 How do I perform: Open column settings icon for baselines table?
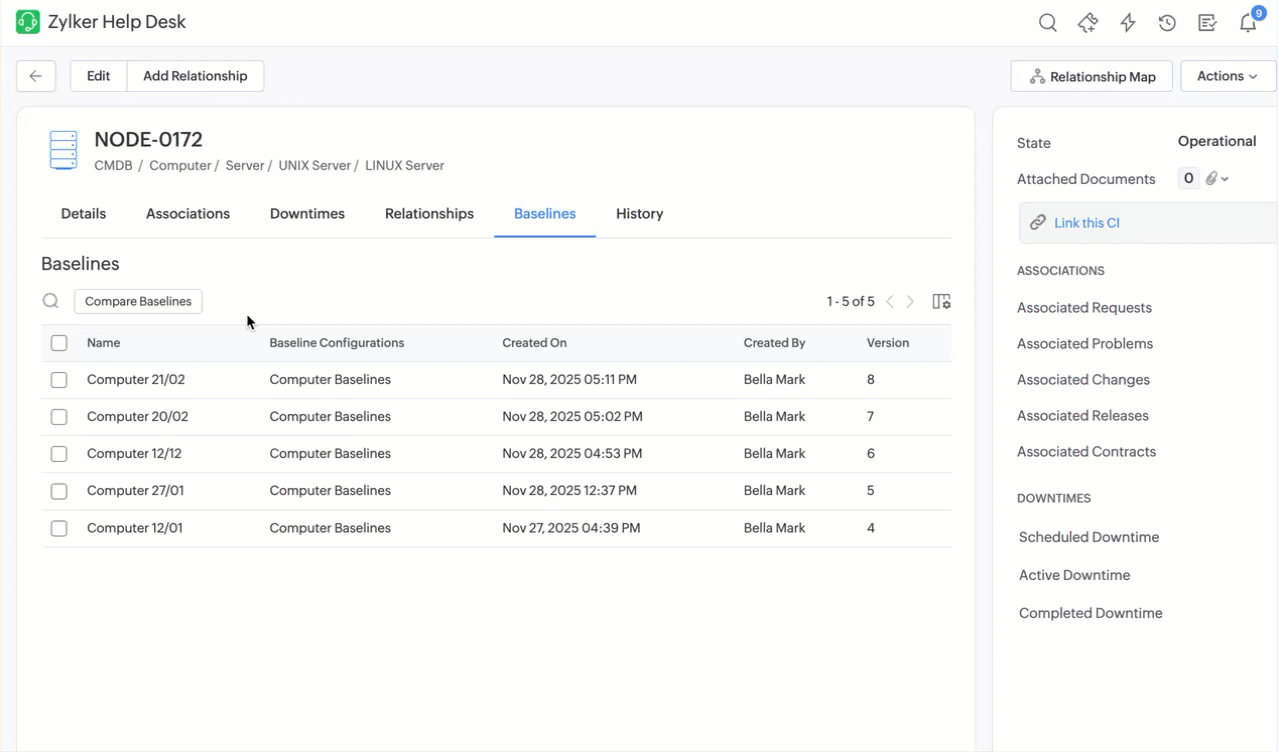[x=941, y=301]
